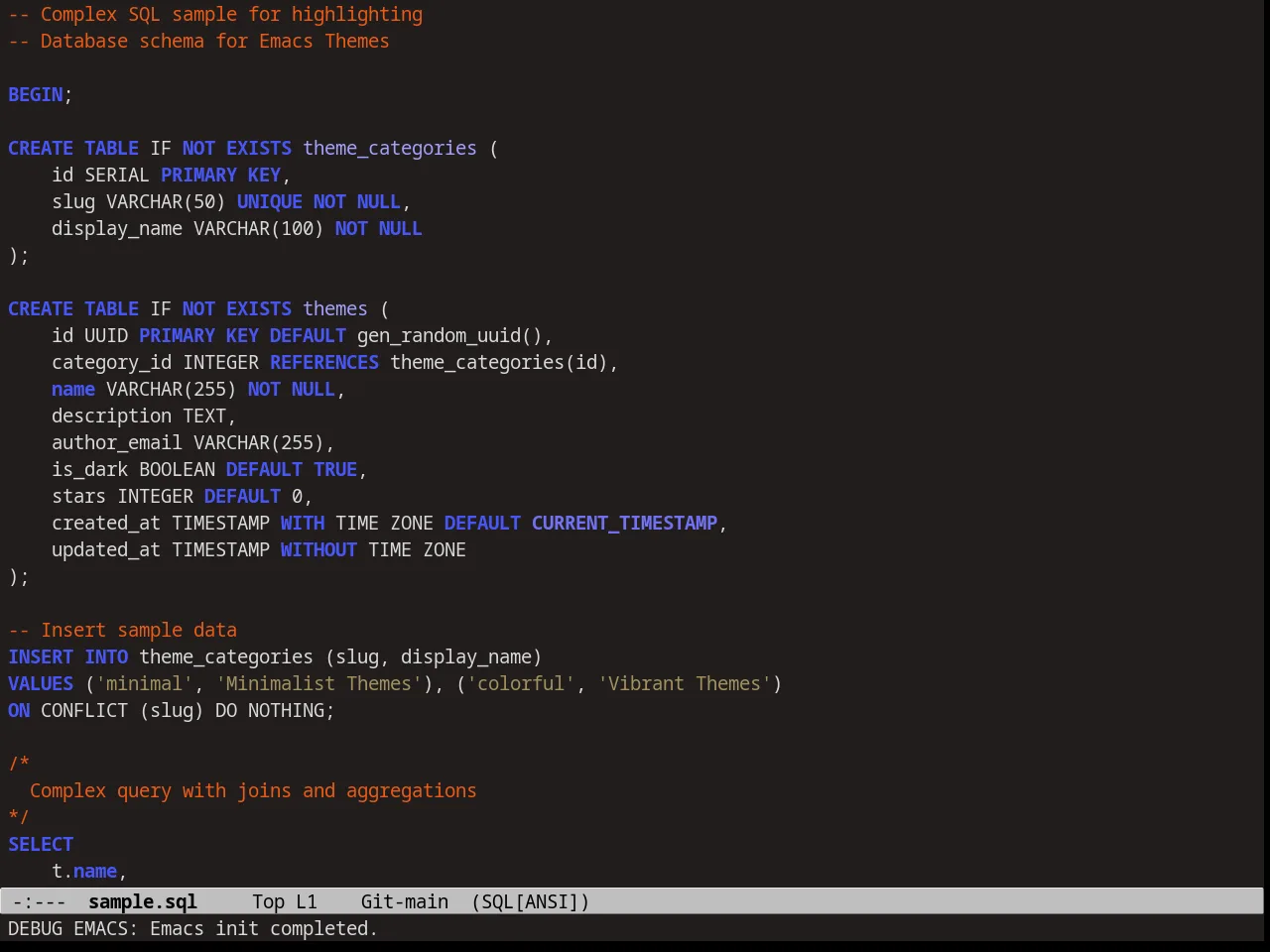
Task: Click author_email column definition
Action: click(x=192, y=442)
